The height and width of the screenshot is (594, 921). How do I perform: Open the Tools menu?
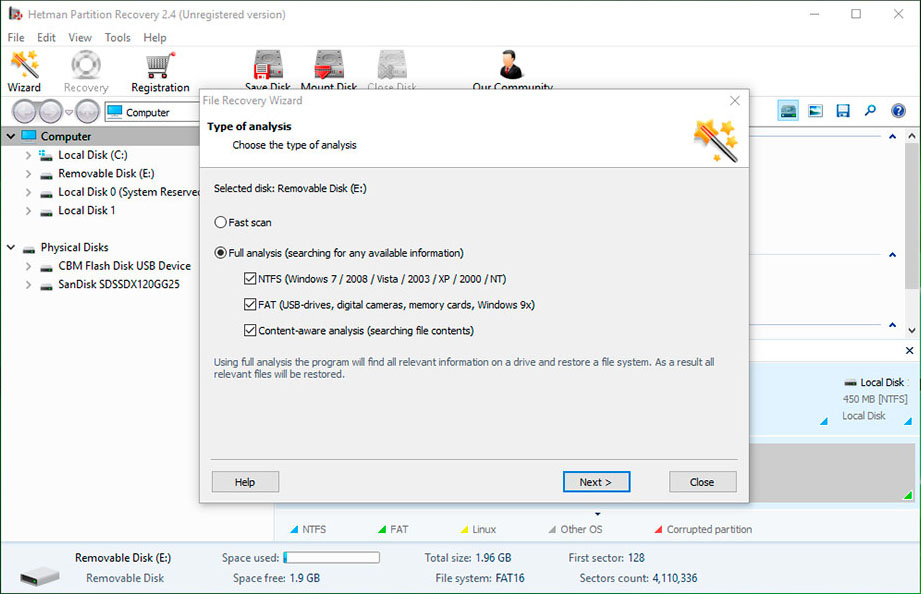[117, 37]
